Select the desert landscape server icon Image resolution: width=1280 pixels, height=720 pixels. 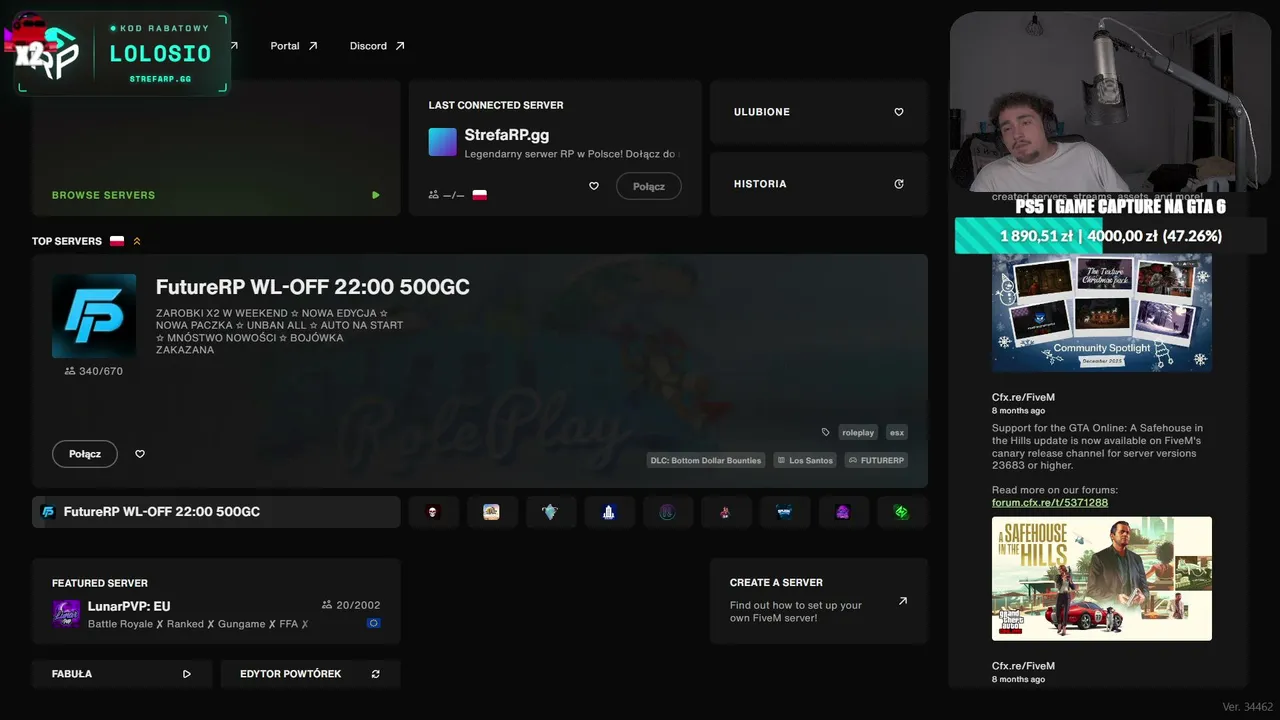tap(491, 512)
